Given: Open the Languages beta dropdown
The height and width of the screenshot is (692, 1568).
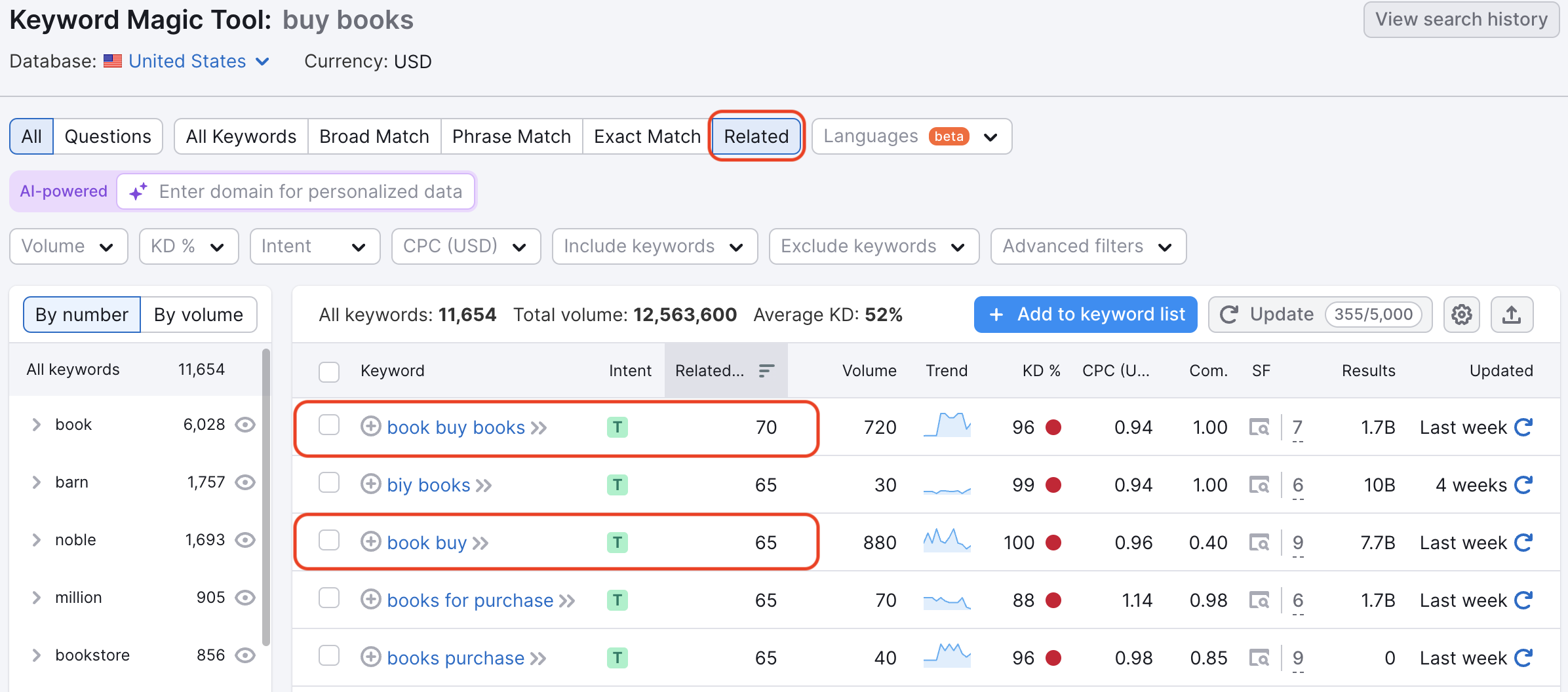Looking at the screenshot, I should click(911, 136).
